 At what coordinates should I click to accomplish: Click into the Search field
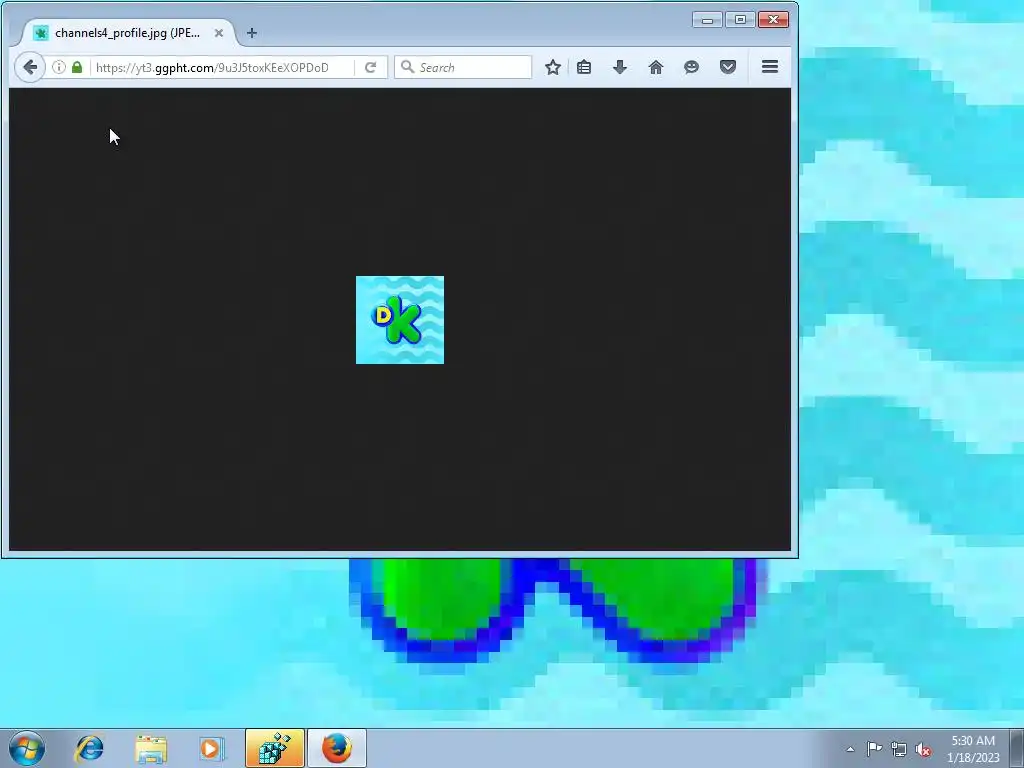click(463, 67)
